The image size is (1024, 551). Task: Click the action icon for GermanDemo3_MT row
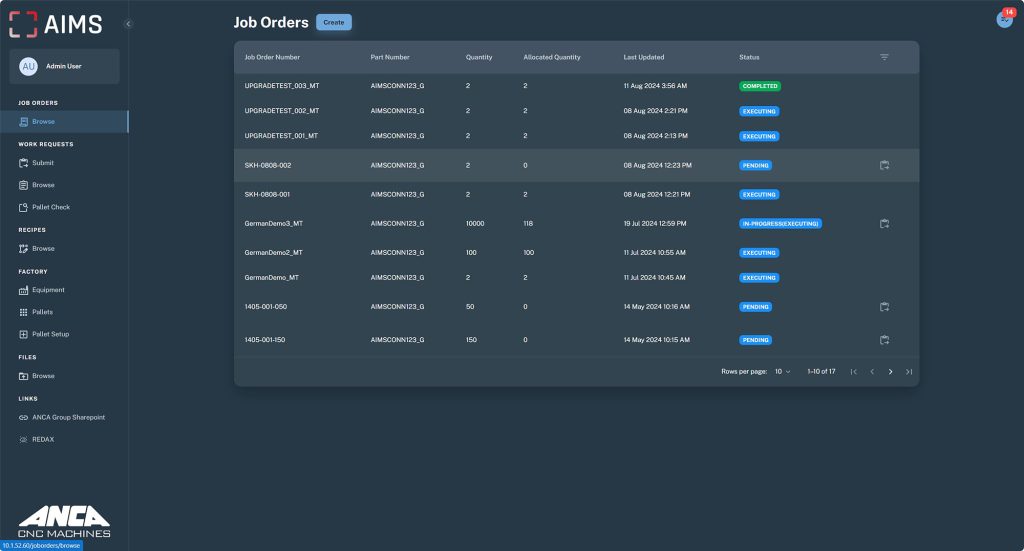pos(884,224)
